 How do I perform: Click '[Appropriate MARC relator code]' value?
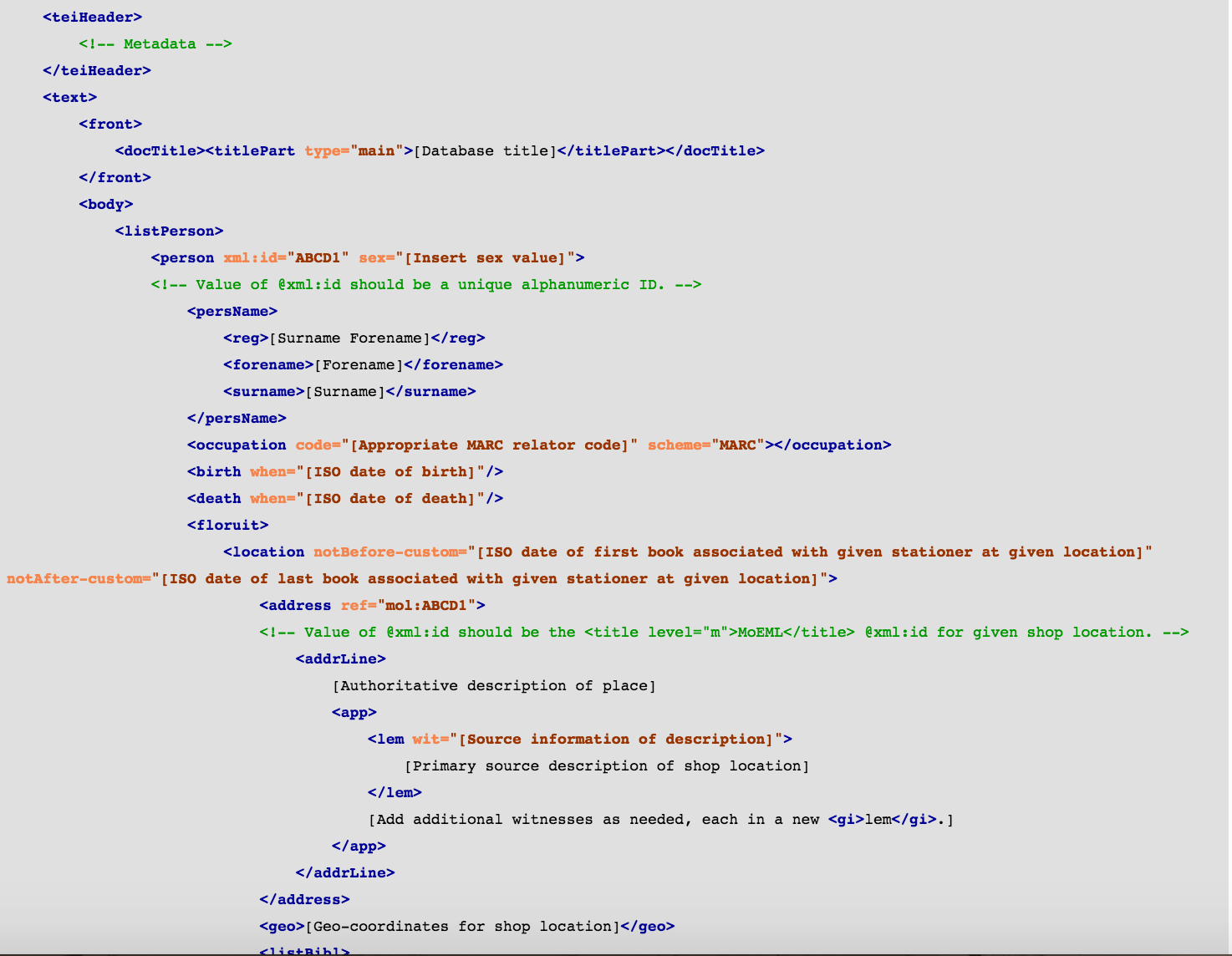point(490,445)
